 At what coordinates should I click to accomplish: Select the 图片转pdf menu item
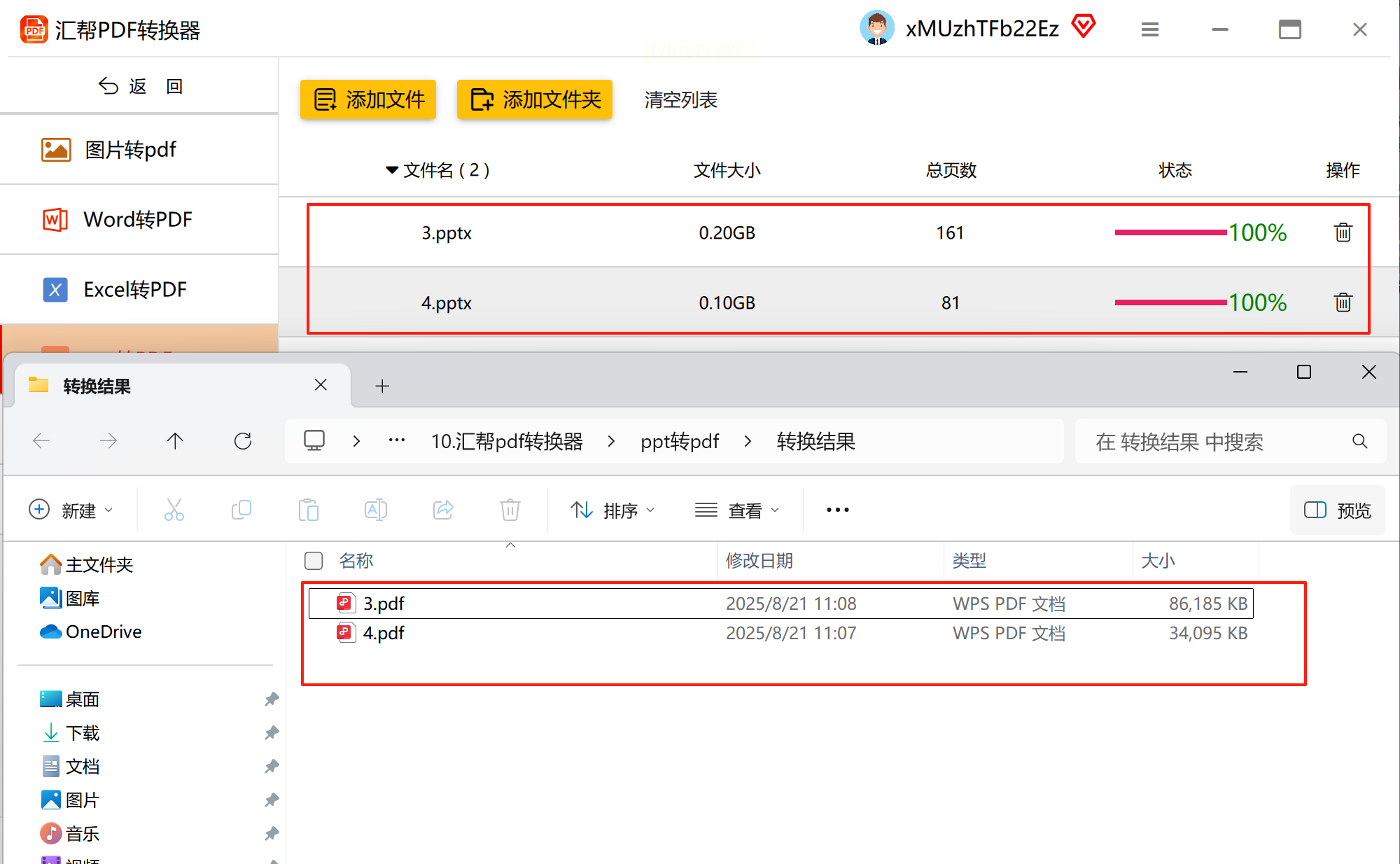click(x=131, y=150)
